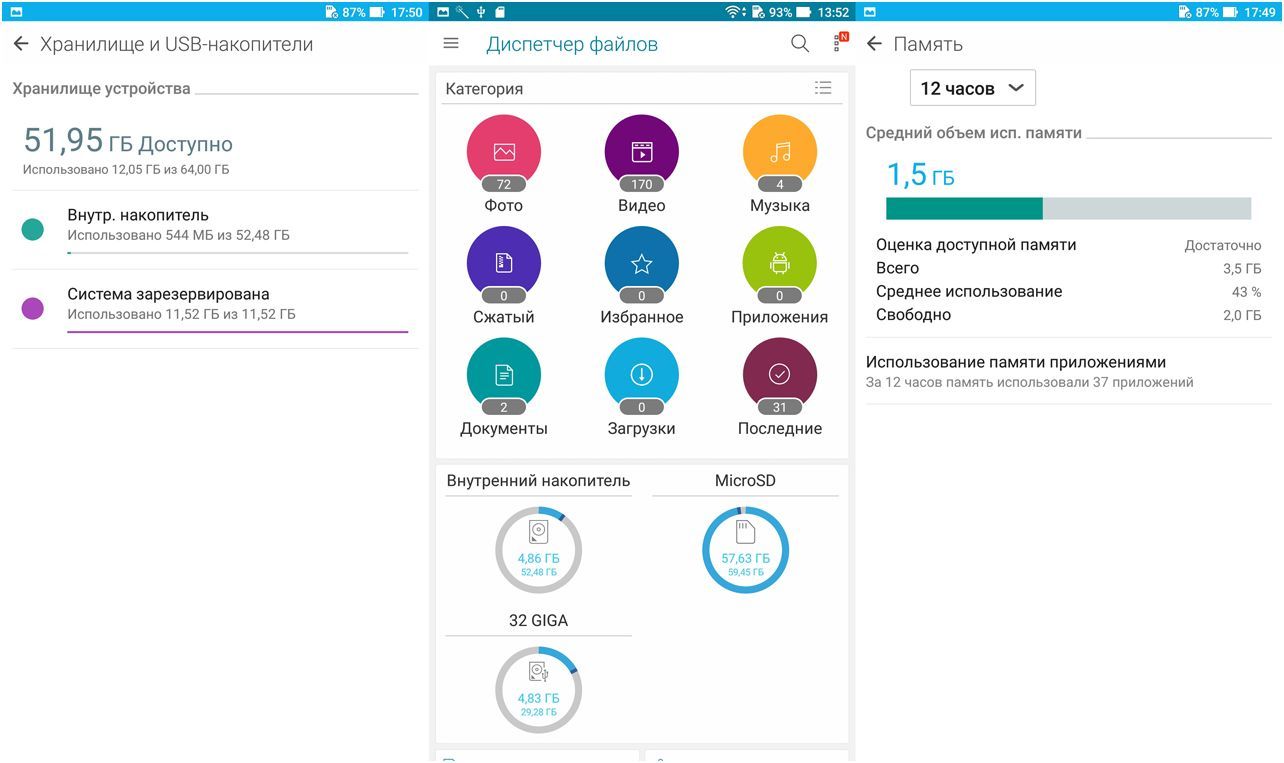Viewport: 1284px width, 763px height.
Task: Open Внутр. накопитель storage entry
Action: tap(215, 229)
